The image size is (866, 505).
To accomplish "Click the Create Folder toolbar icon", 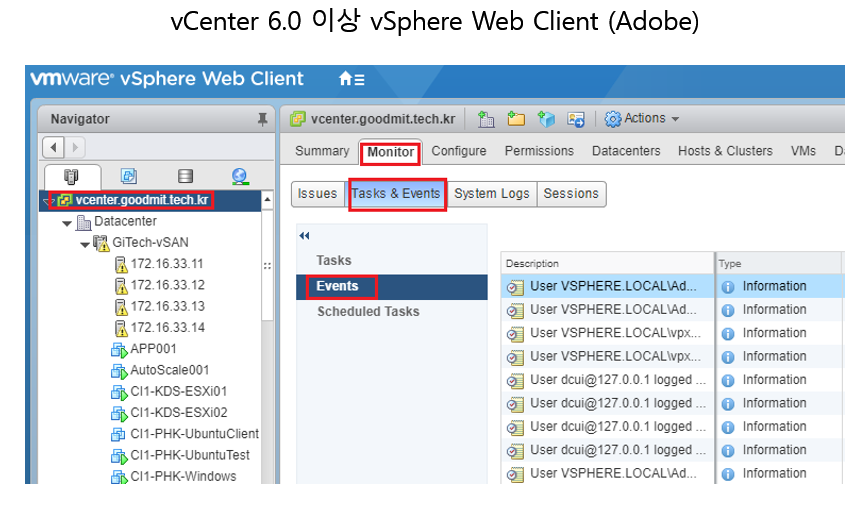I will pyautogui.click(x=516, y=119).
